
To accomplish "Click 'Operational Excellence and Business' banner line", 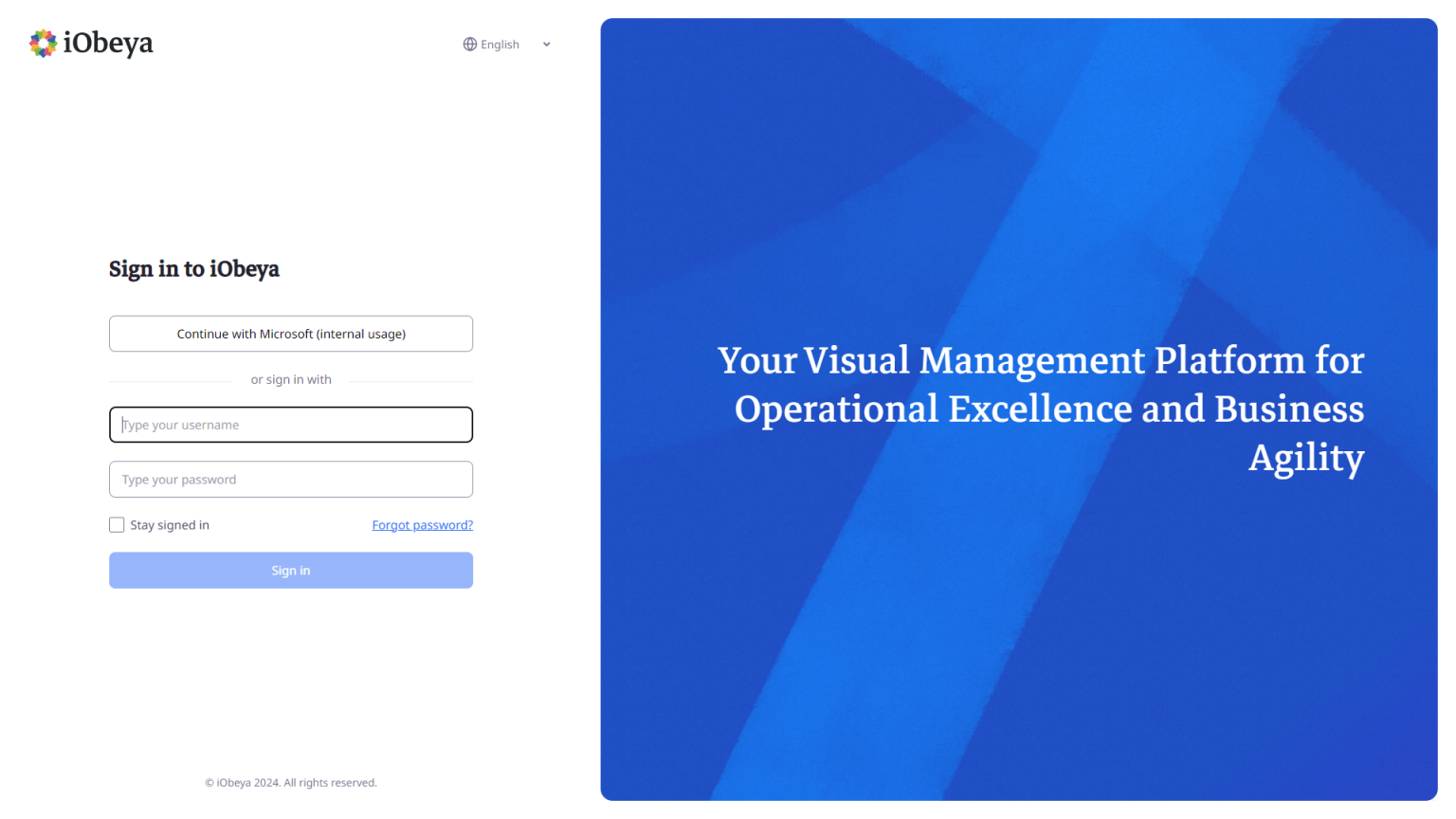I will (x=1048, y=409).
